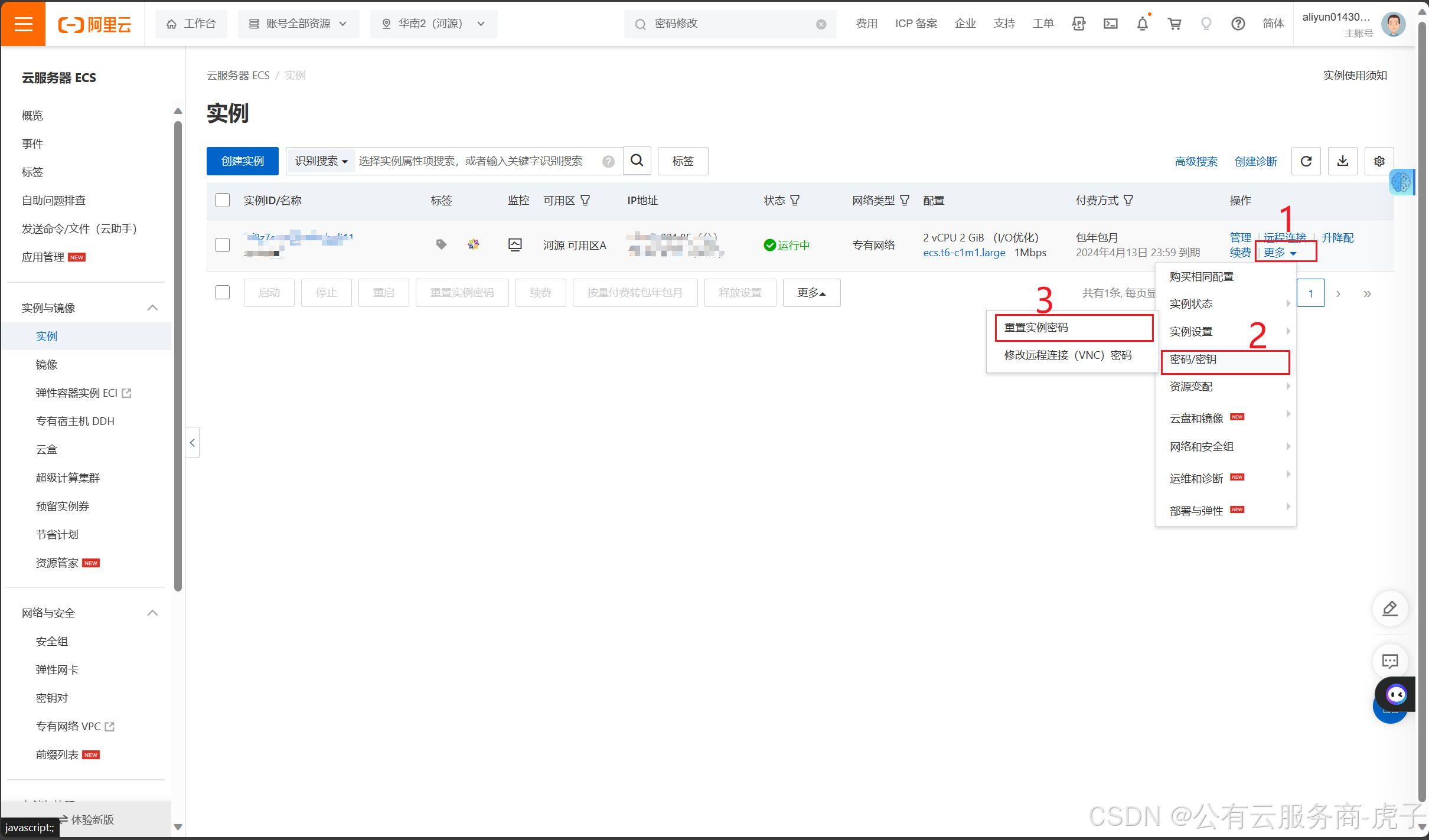Open the user avatar account menu
The image size is (1429, 840).
tap(1393, 24)
